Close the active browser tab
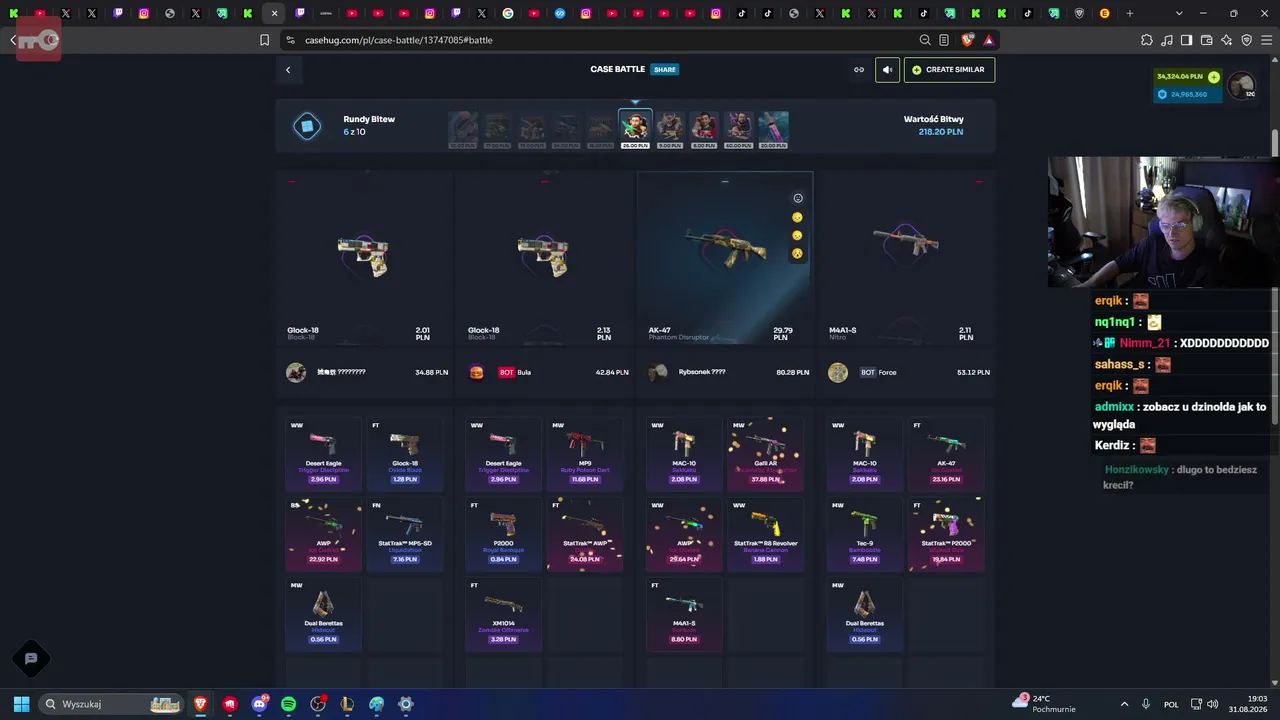 (274, 13)
